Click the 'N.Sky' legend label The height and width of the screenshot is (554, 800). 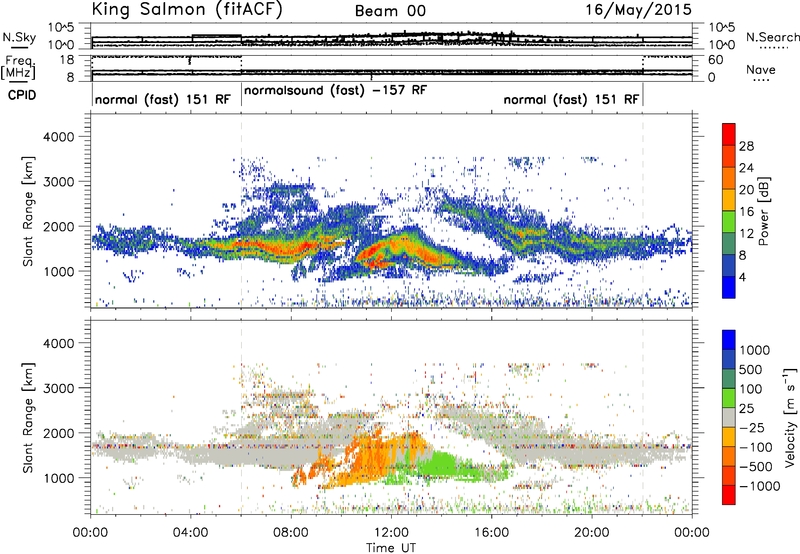point(19,37)
